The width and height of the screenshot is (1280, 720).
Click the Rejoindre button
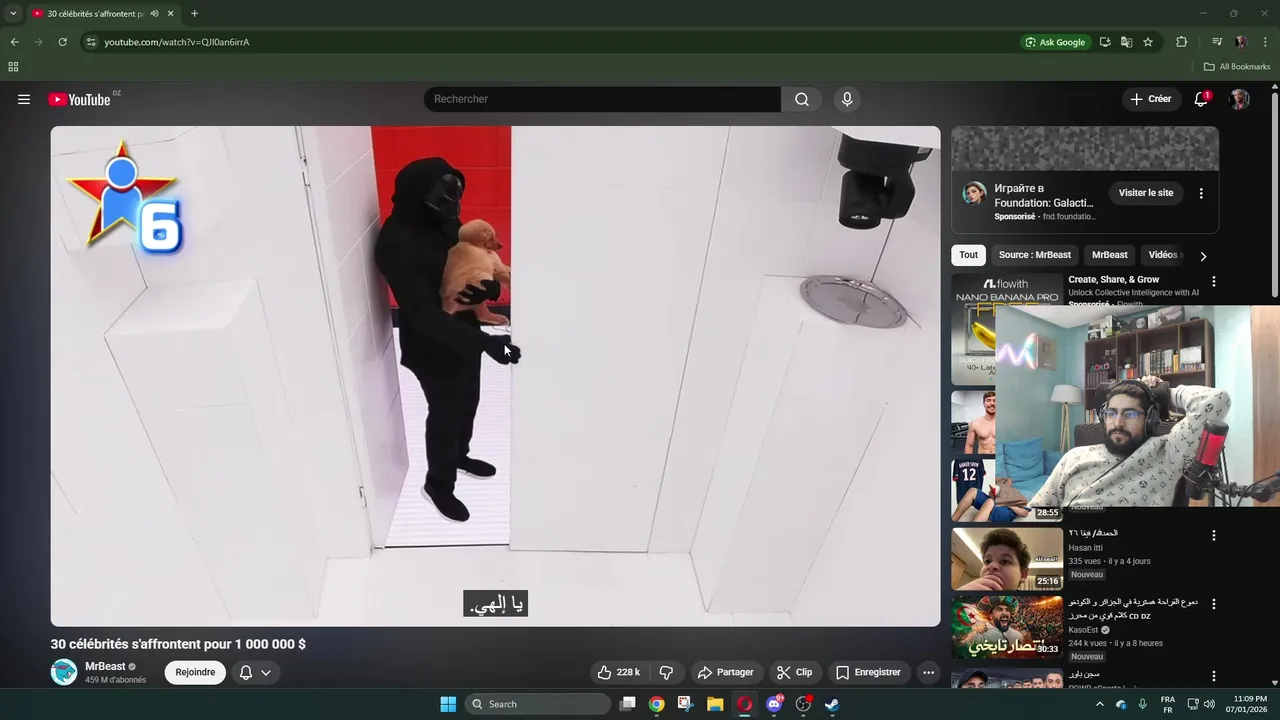pyautogui.click(x=195, y=672)
